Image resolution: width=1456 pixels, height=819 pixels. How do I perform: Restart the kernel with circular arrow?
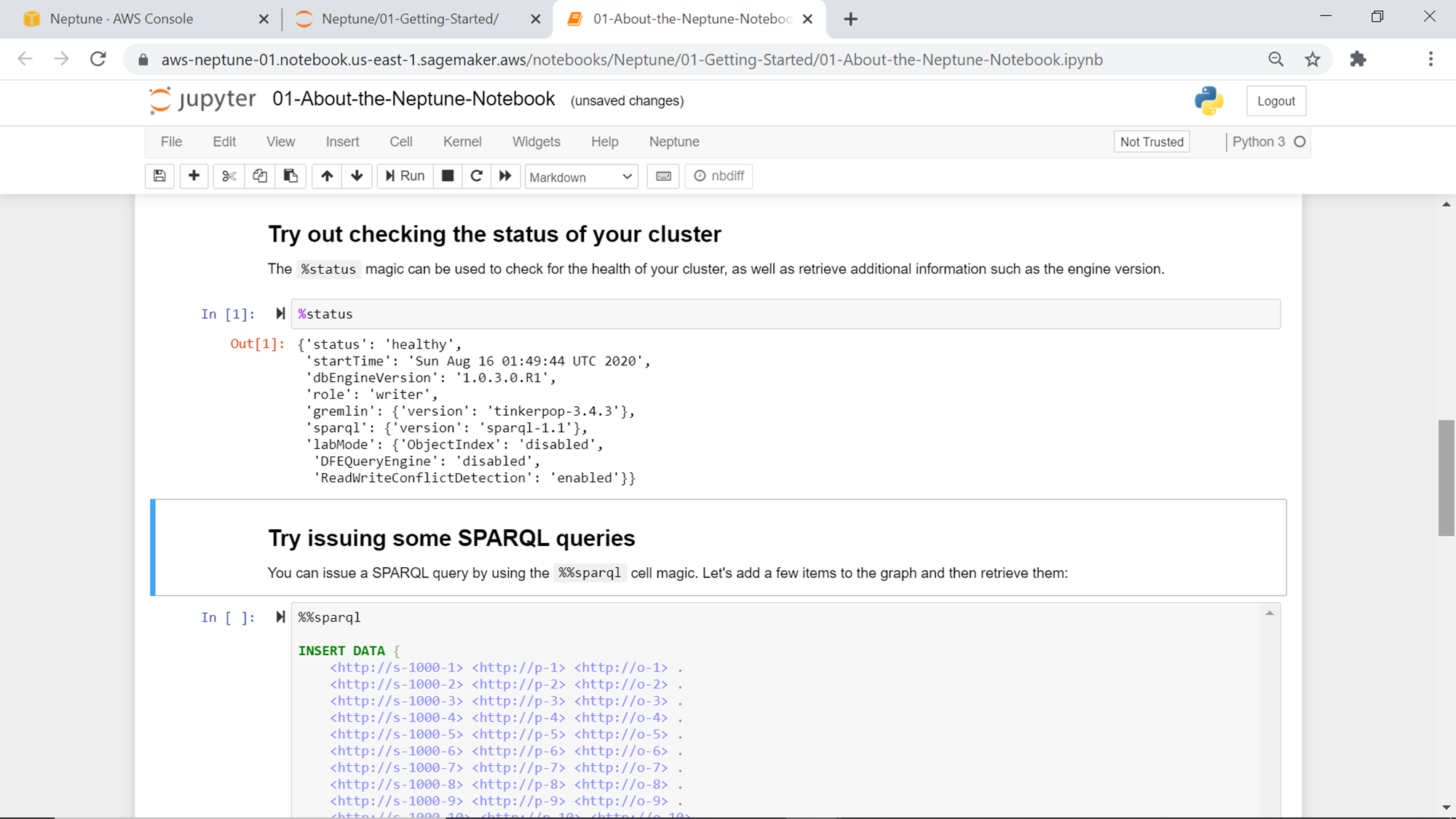[x=476, y=176]
